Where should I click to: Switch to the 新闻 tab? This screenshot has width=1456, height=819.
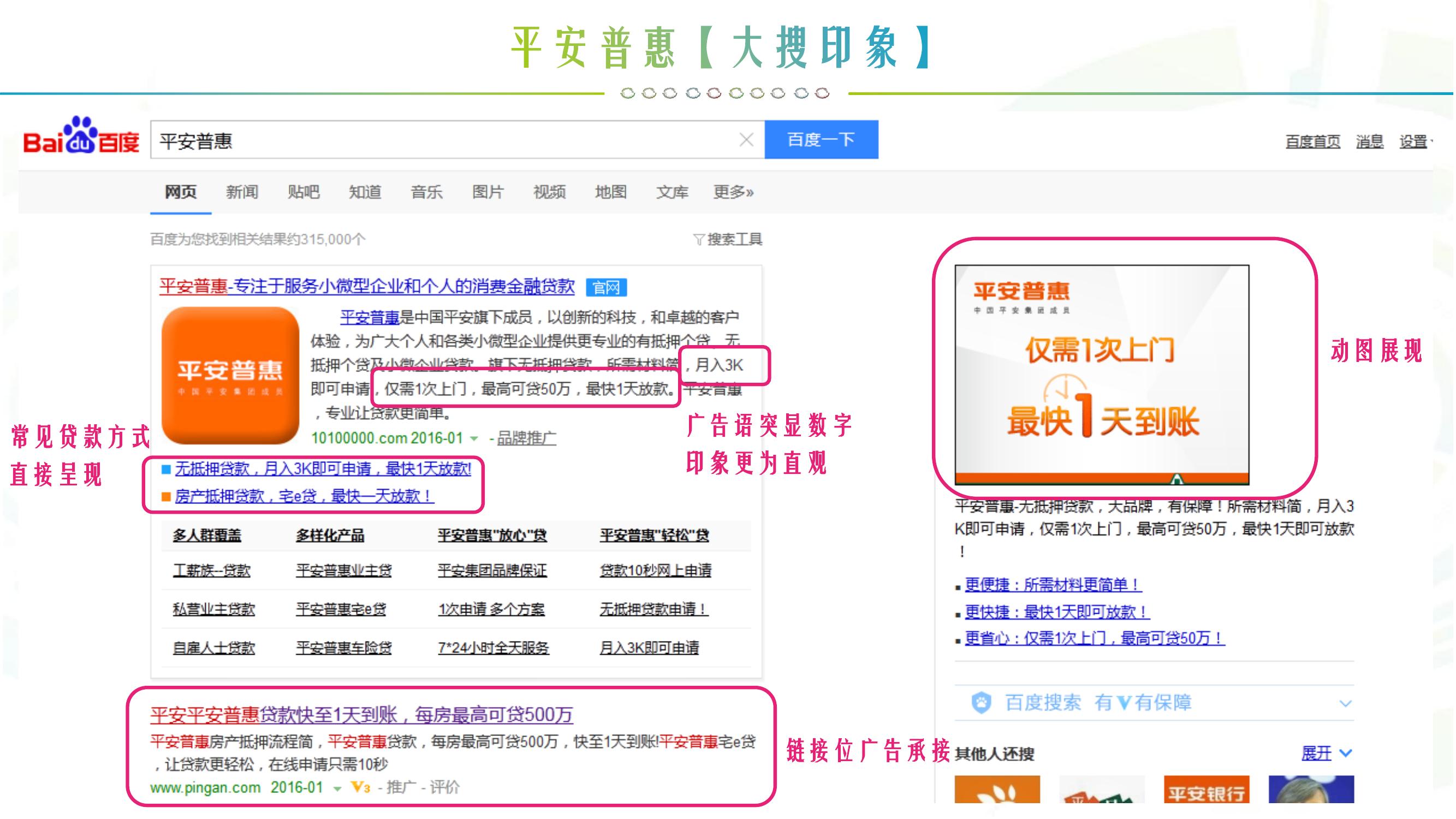[x=242, y=192]
